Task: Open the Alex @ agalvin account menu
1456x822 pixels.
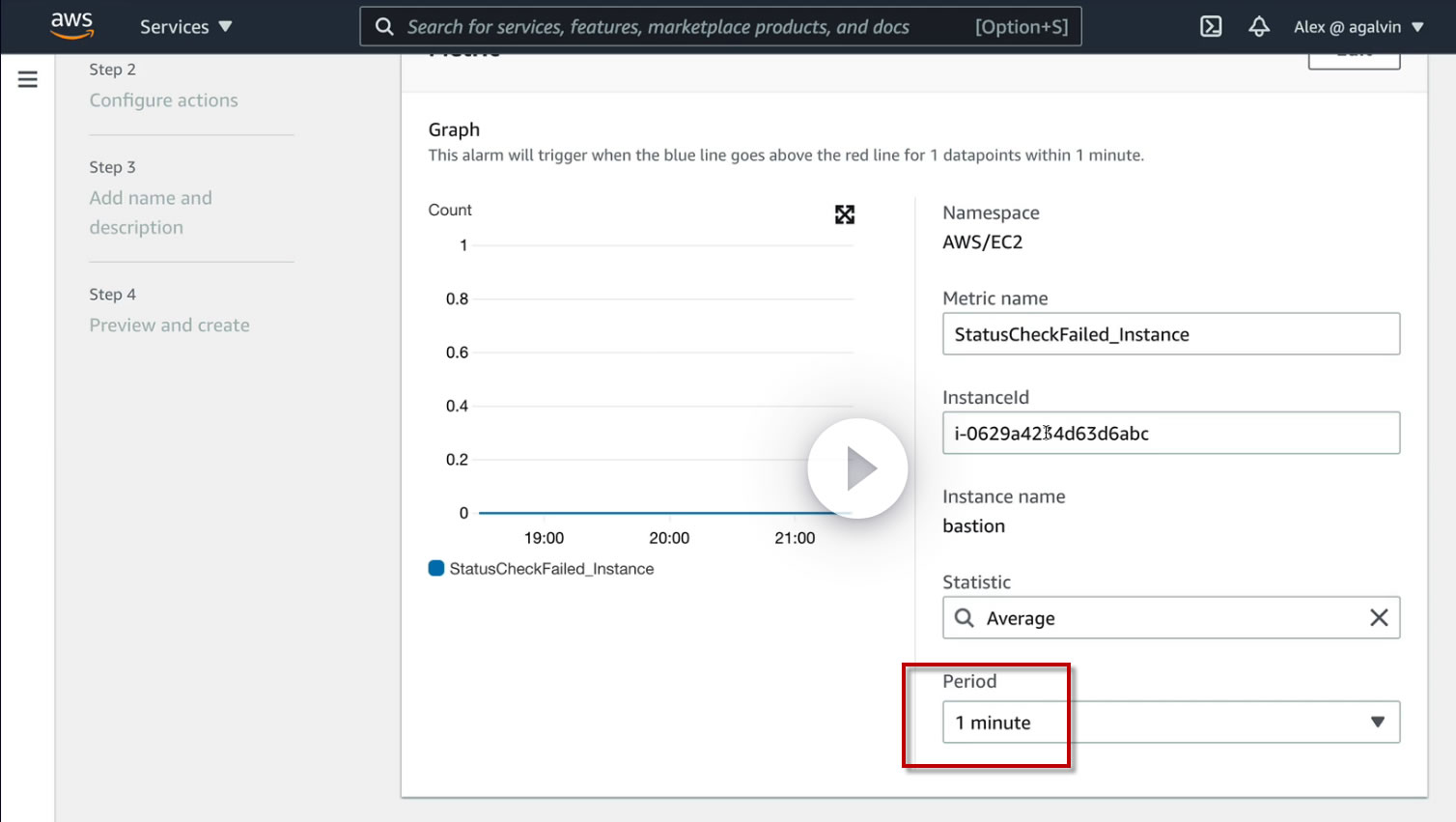Action: point(1358,27)
